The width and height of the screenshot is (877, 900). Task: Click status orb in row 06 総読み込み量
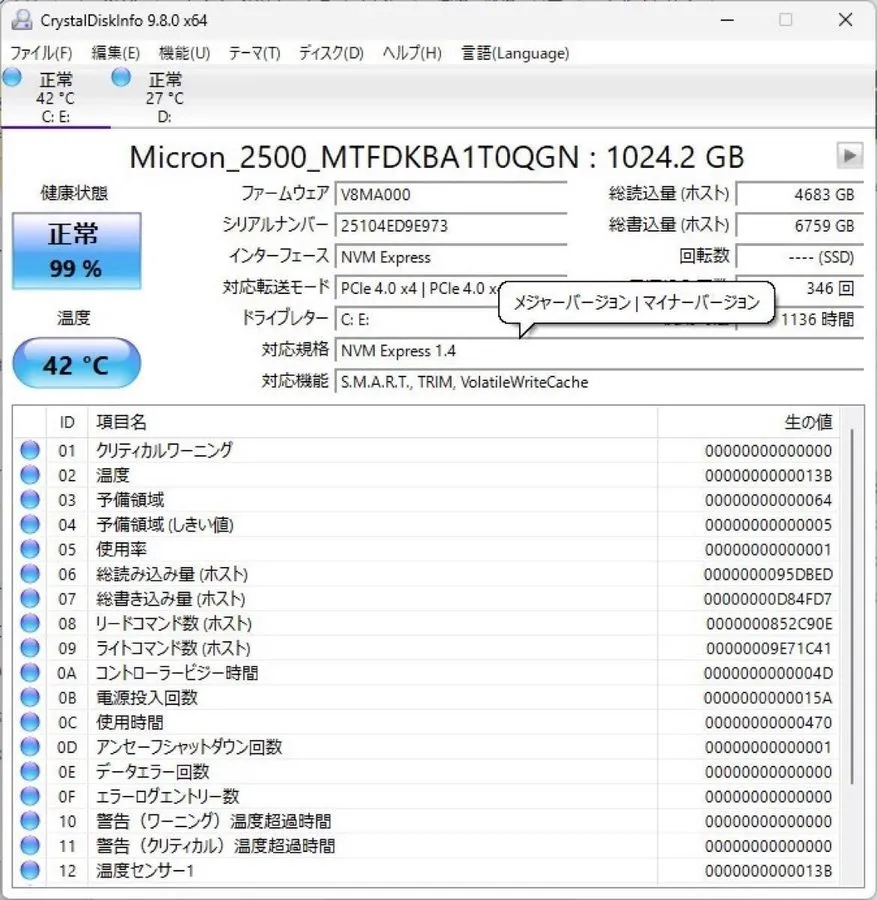(30, 573)
